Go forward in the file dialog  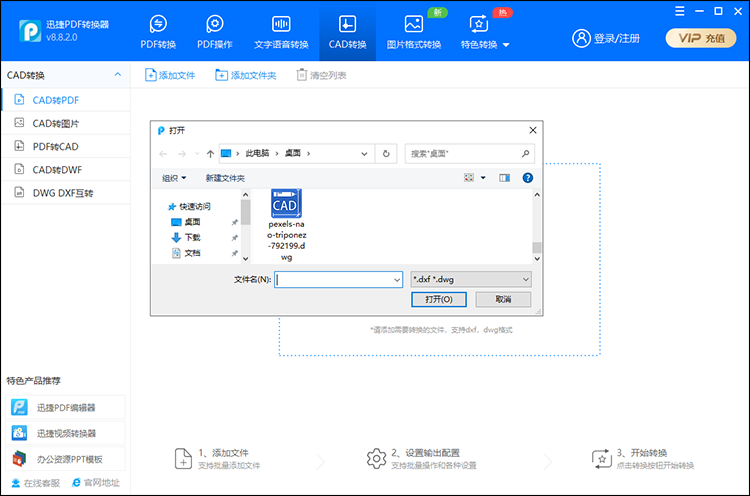182,154
